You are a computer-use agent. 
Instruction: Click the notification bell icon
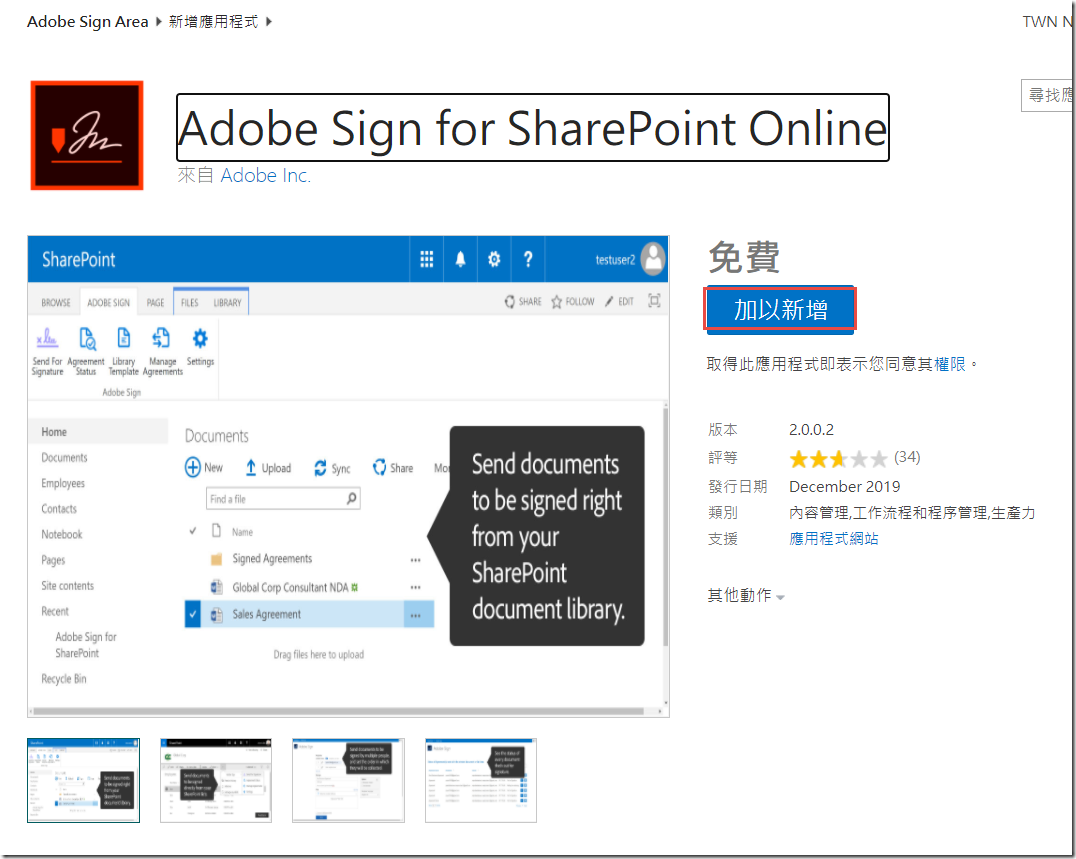click(x=460, y=260)
